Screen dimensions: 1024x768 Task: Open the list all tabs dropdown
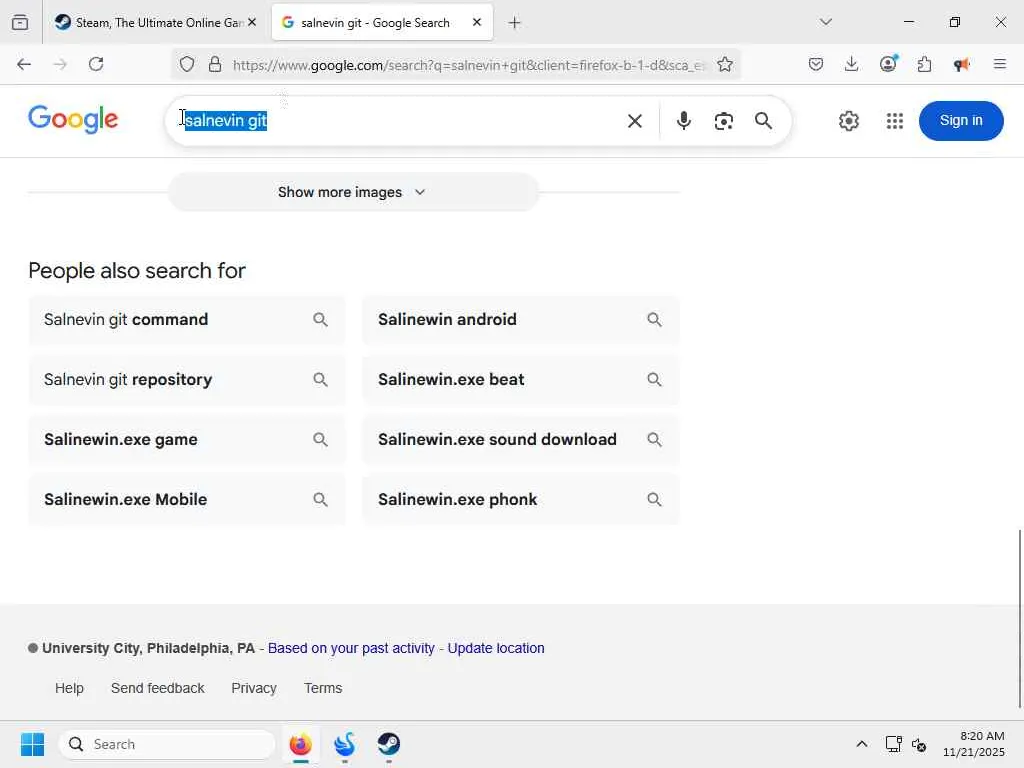pos(825,22)
